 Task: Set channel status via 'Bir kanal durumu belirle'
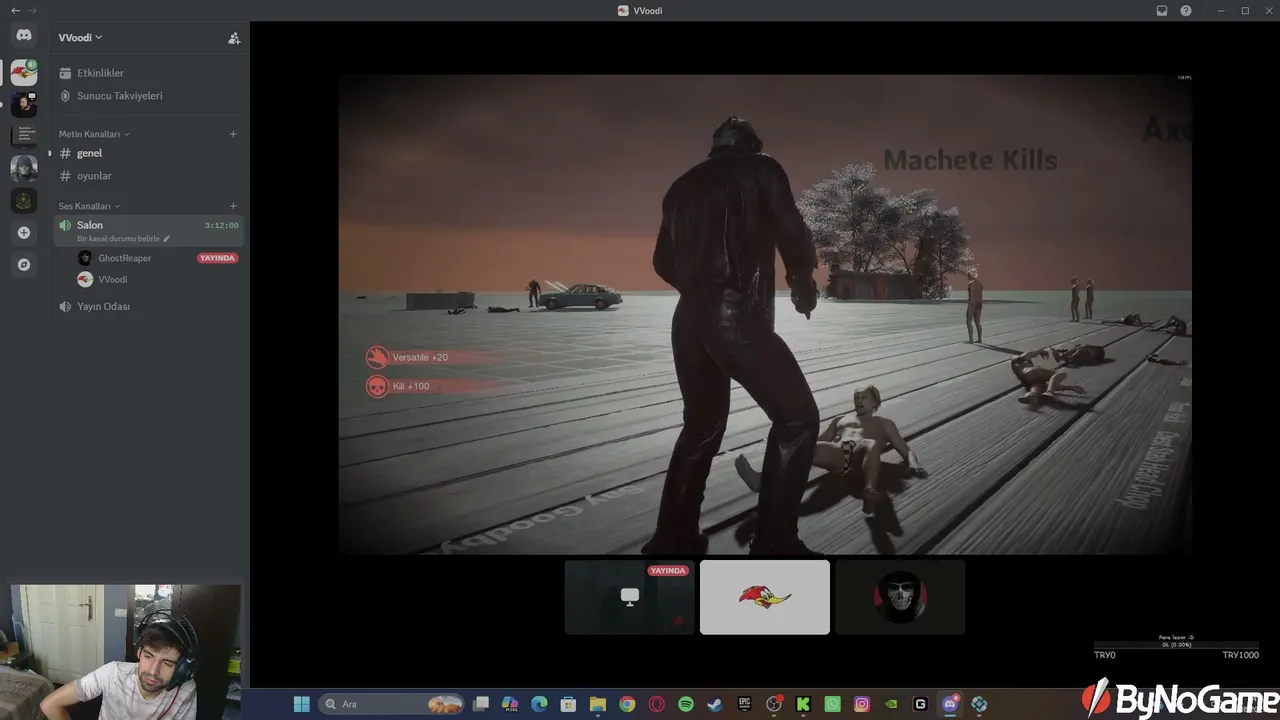123,239
